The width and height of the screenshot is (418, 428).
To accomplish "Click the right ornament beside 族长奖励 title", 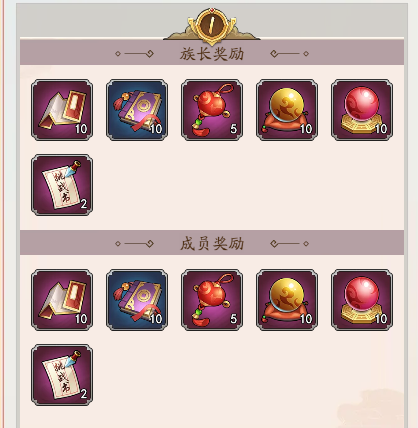I will 290,53.
